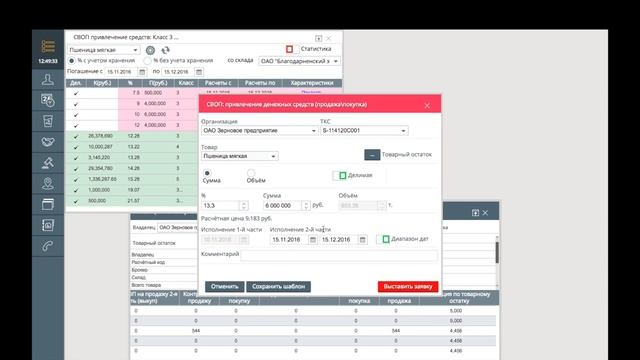The image size is (640, 360).
Task: Click the logo above the clock
Action: pyautogui.click(x=48, y=46)
